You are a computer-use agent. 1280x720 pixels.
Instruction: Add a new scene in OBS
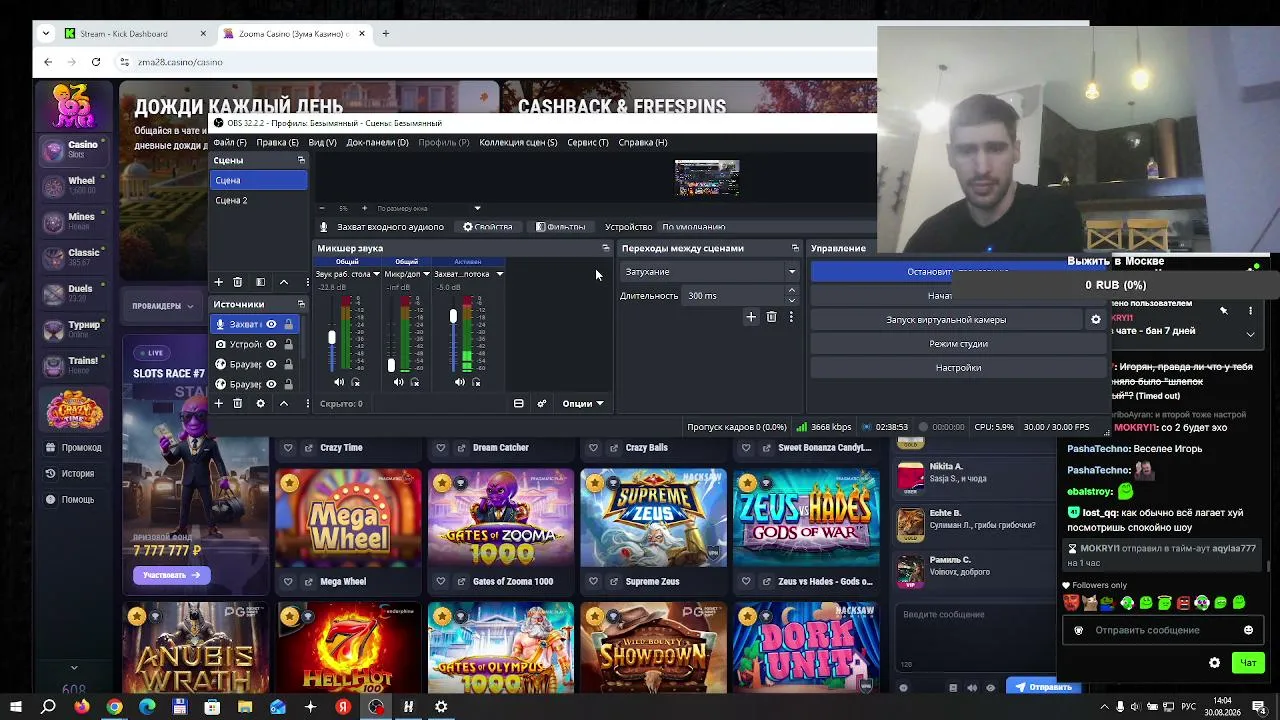218,282
